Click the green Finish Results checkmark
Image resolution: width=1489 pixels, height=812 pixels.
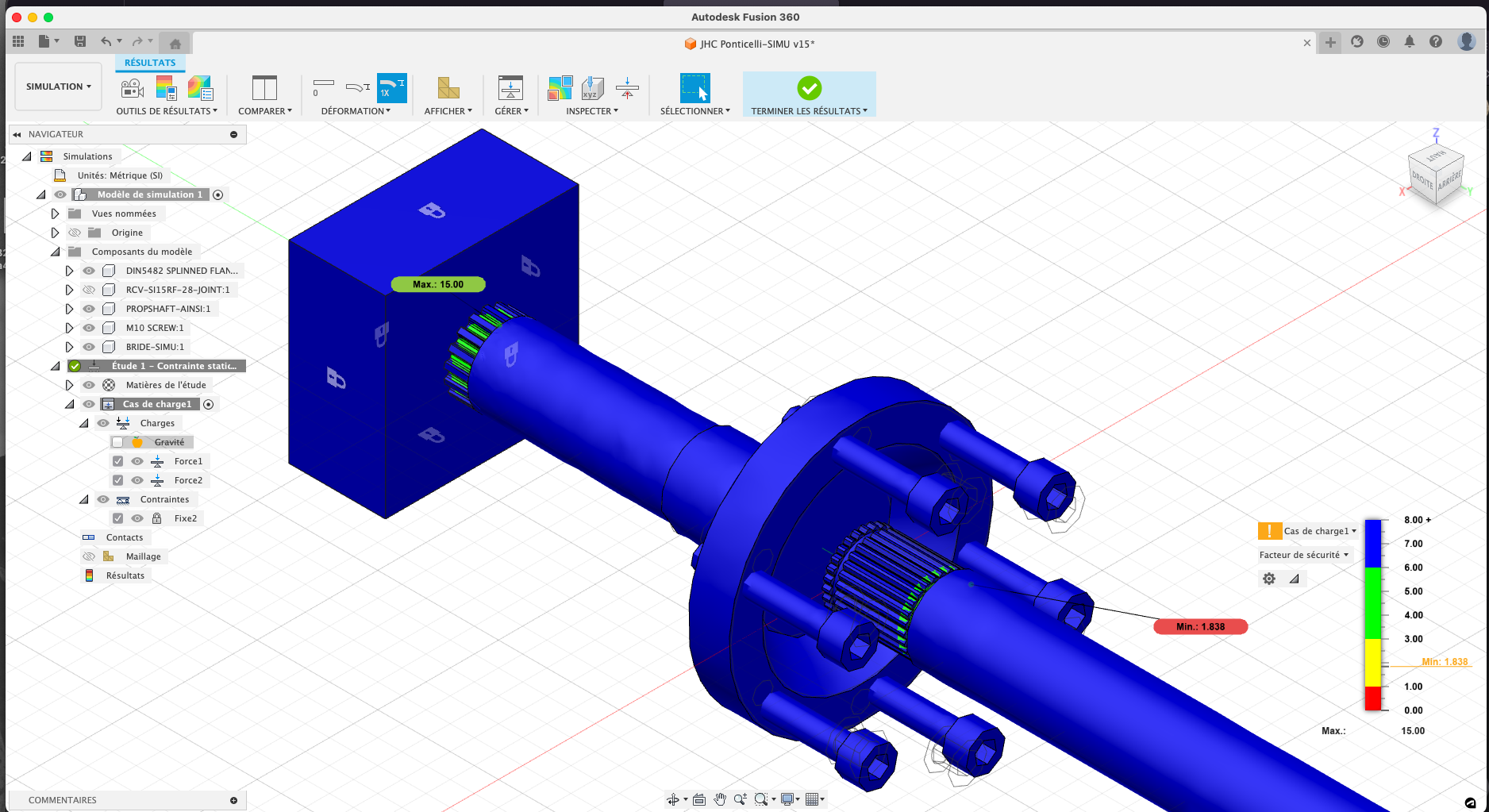pos(809,88)
